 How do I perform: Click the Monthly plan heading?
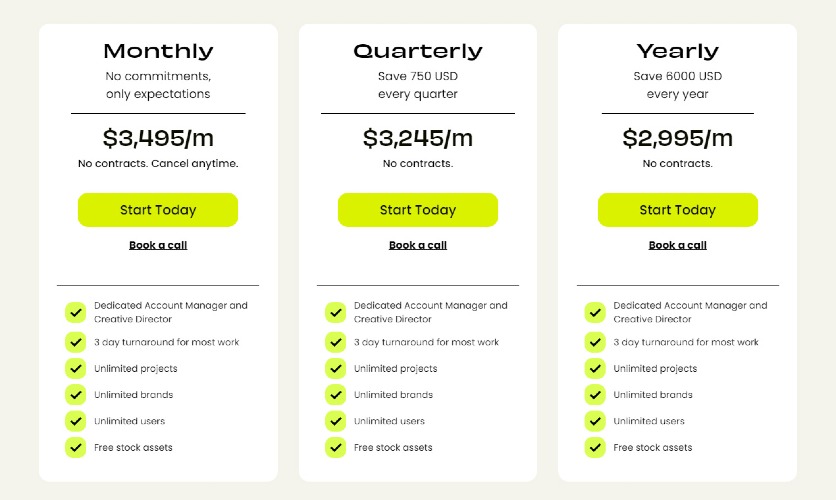click(158, 51)
